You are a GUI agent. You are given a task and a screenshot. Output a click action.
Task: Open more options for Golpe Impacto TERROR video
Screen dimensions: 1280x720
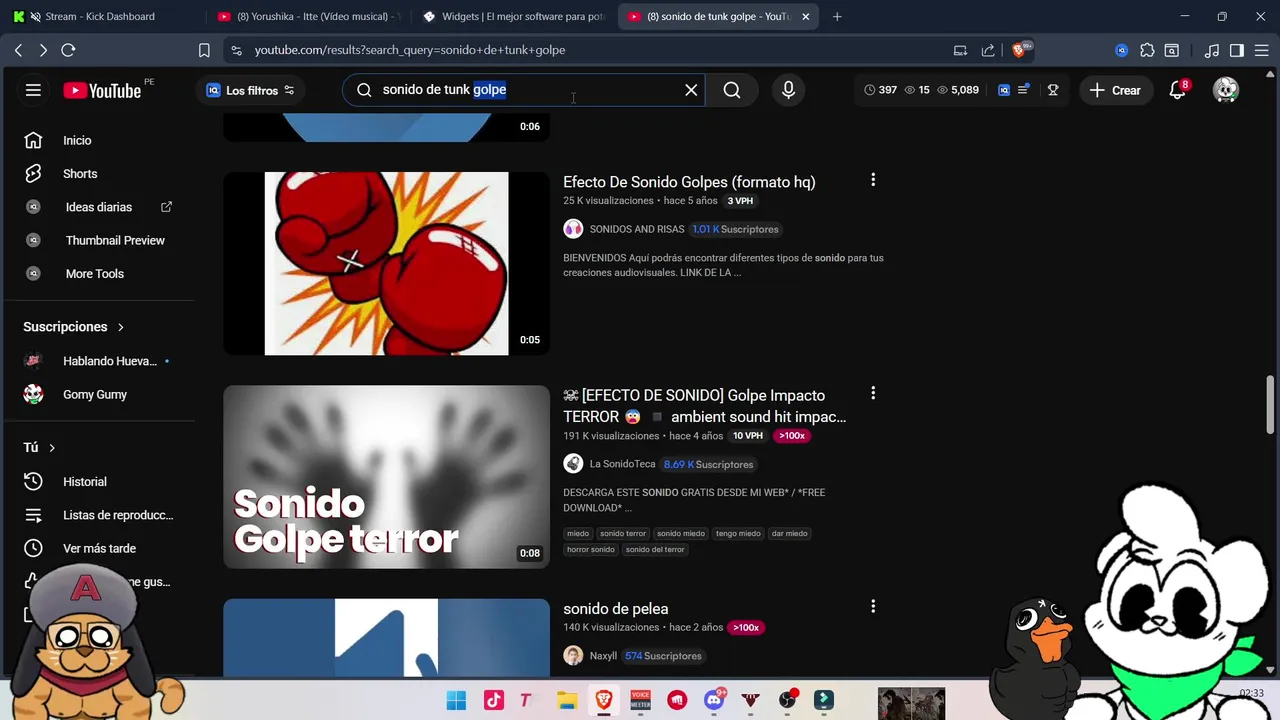(x=873, y=393)
